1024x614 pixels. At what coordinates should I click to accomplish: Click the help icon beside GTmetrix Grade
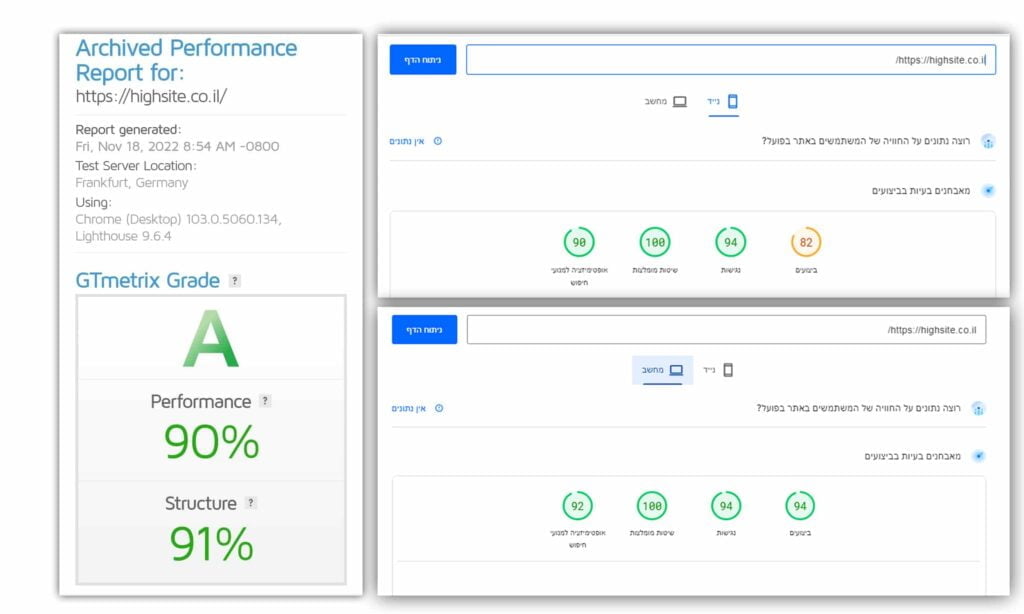tap(234, 281)
